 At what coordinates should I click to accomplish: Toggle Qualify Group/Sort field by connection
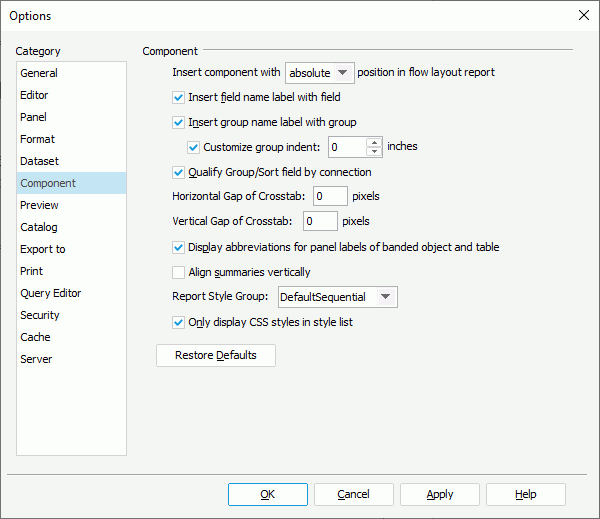(178, 173)
